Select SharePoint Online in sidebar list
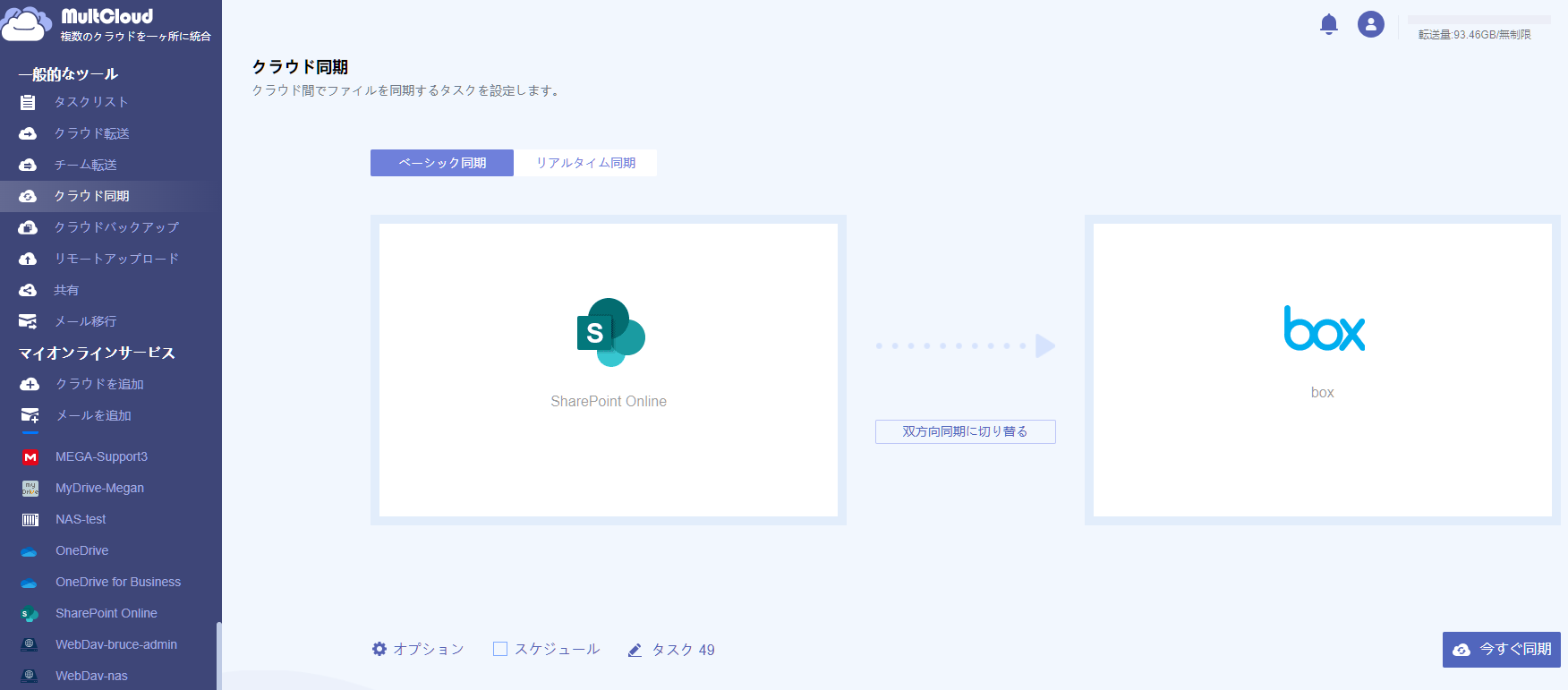Image resolution: width=1568 pixels, height=690 pixels. pyautogui.click(x=107, y=613)
